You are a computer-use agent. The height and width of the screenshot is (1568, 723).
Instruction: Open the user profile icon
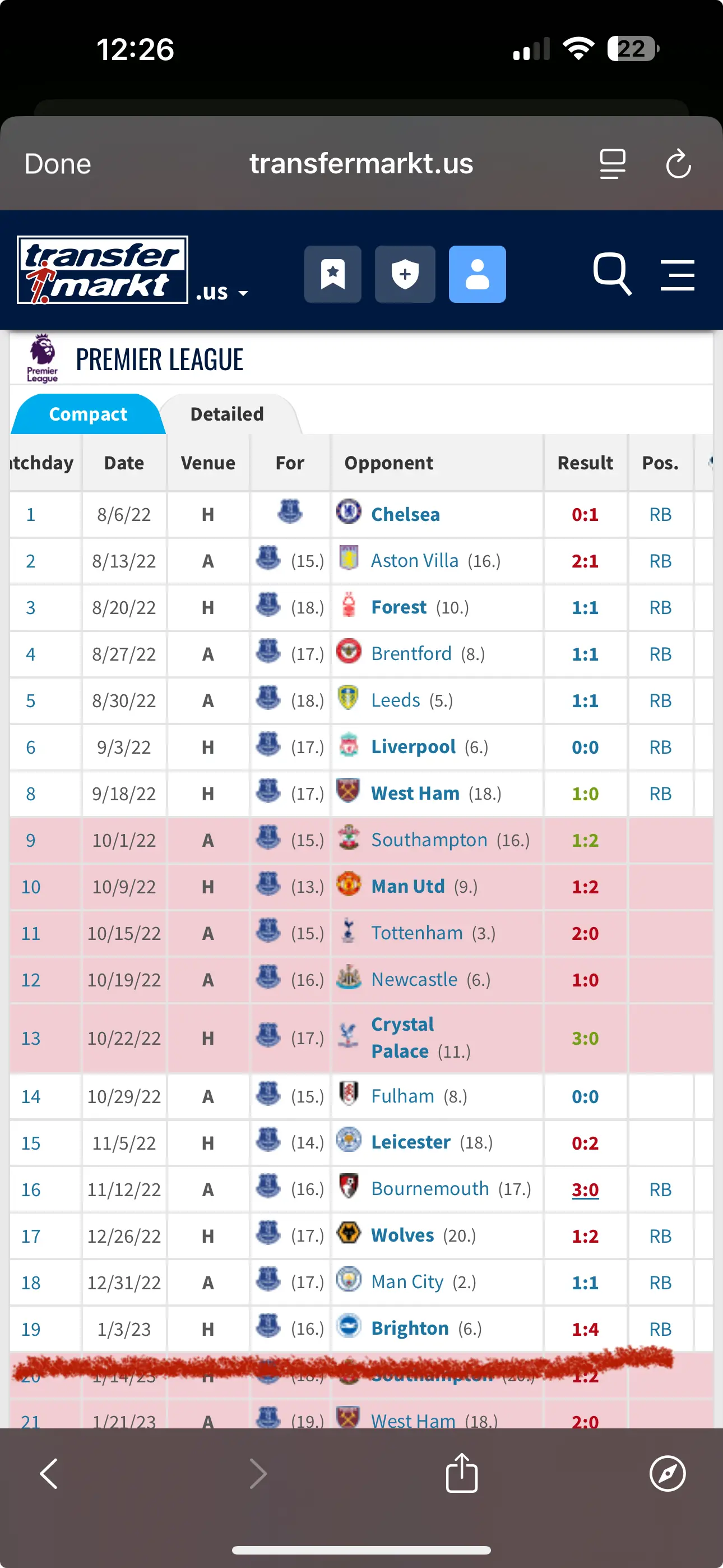477,274
